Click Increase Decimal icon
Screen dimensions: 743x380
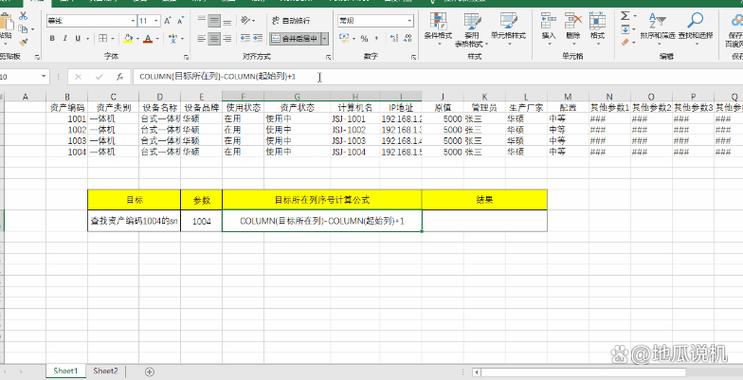tap(394, 38)
